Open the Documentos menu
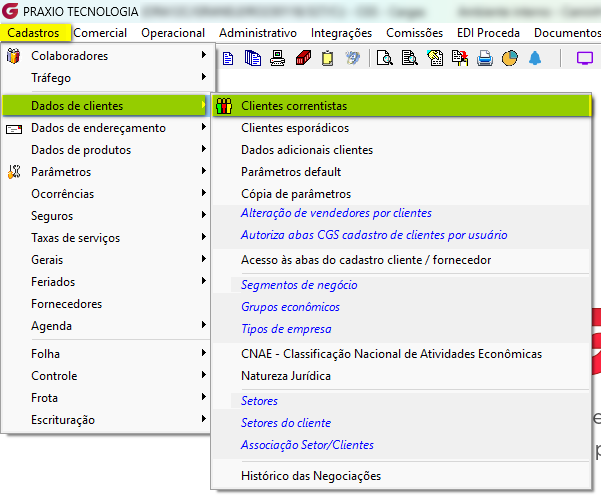The image size is (601, 497). pos(567,33)
